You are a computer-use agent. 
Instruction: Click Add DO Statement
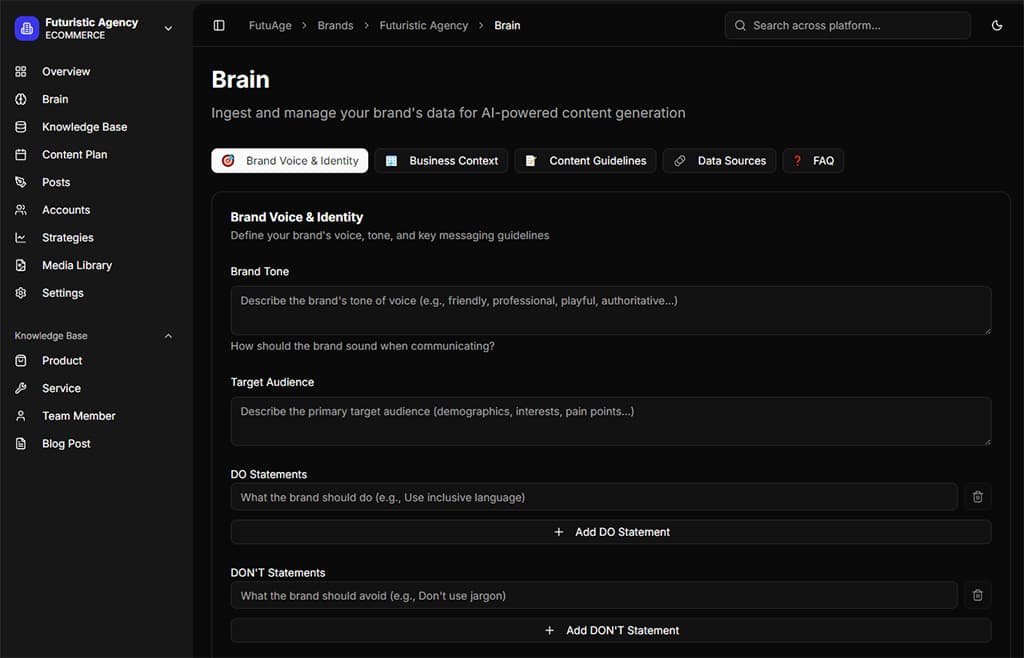[611, 531]
